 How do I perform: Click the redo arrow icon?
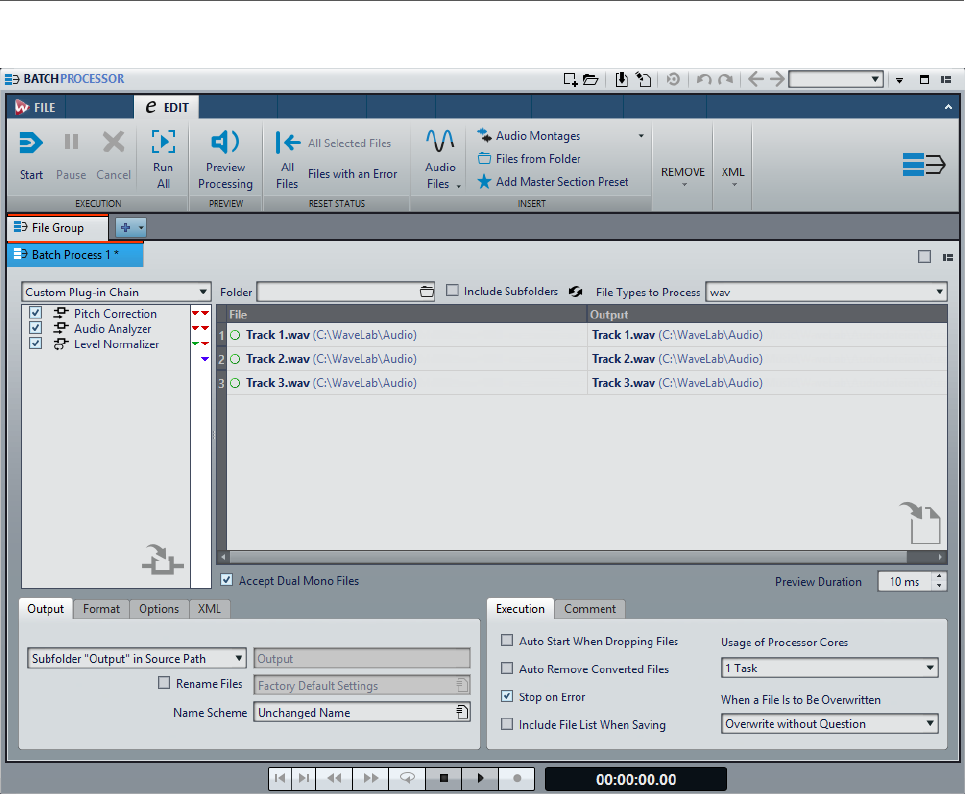click(x=726, y=79)
